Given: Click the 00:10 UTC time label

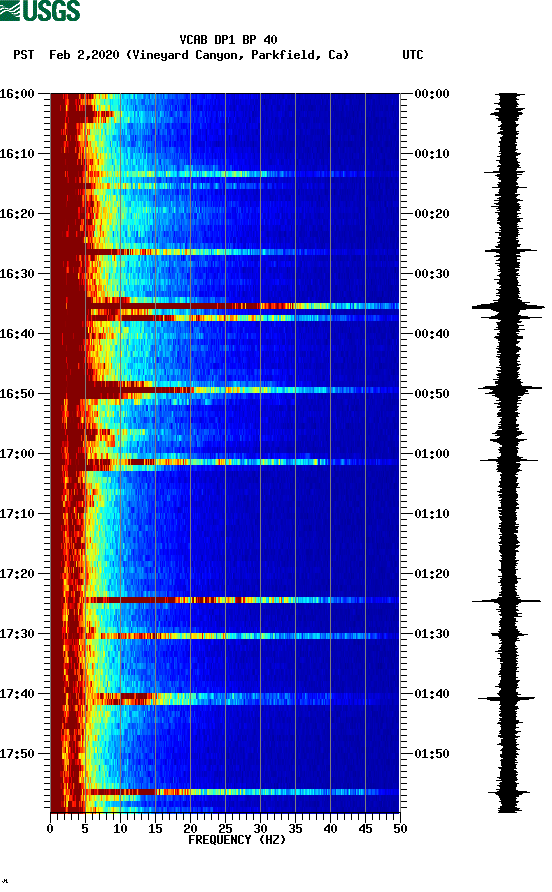Looking at the screenshot, I should (432, 154).
